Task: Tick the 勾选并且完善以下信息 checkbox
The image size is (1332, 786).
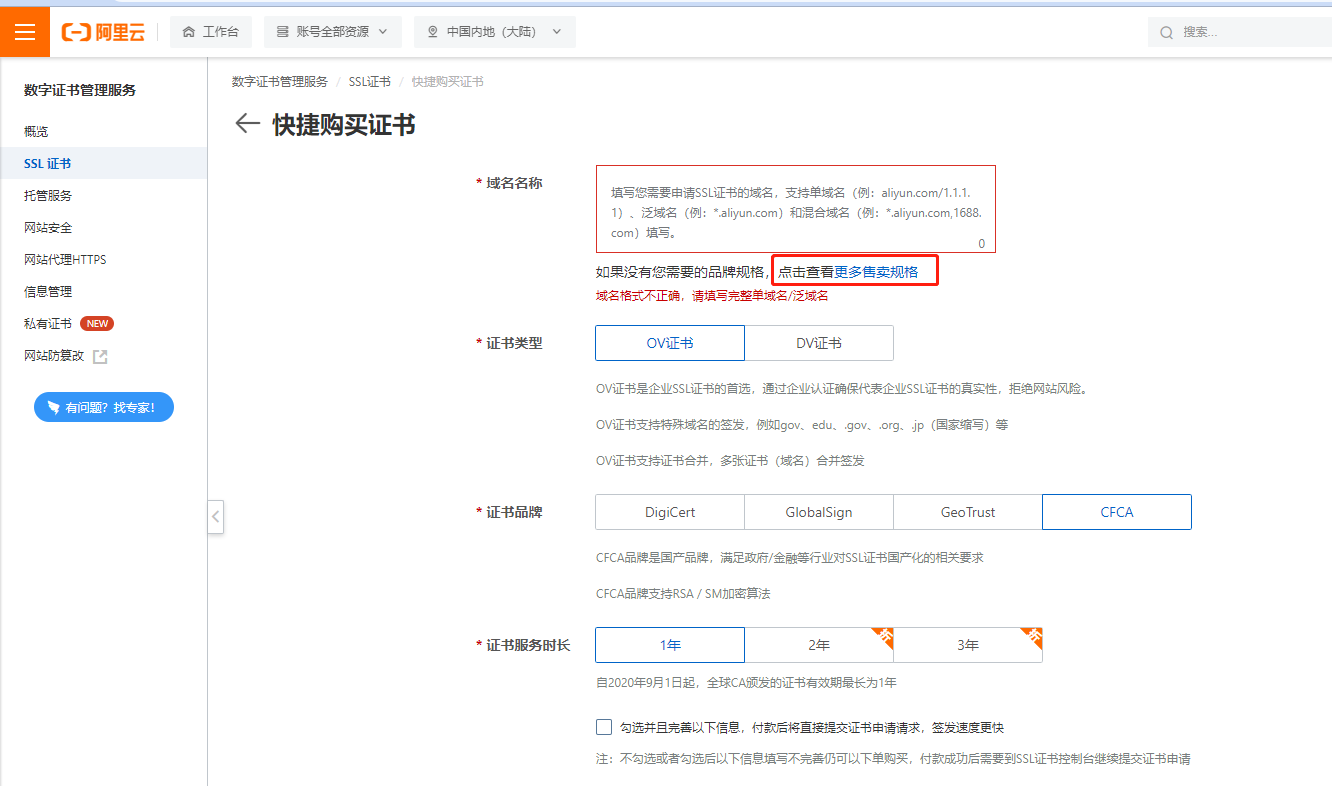Action: (603, 727)
